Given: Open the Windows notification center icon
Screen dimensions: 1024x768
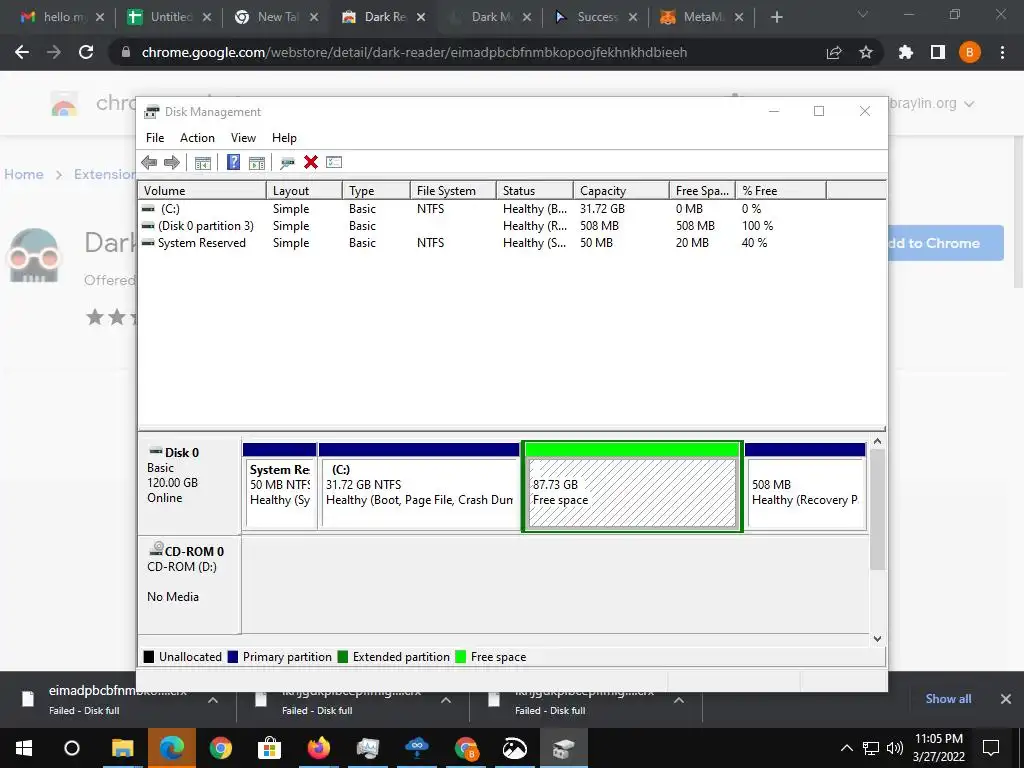Looking at the screenshot, I should (x=991, y=748).
